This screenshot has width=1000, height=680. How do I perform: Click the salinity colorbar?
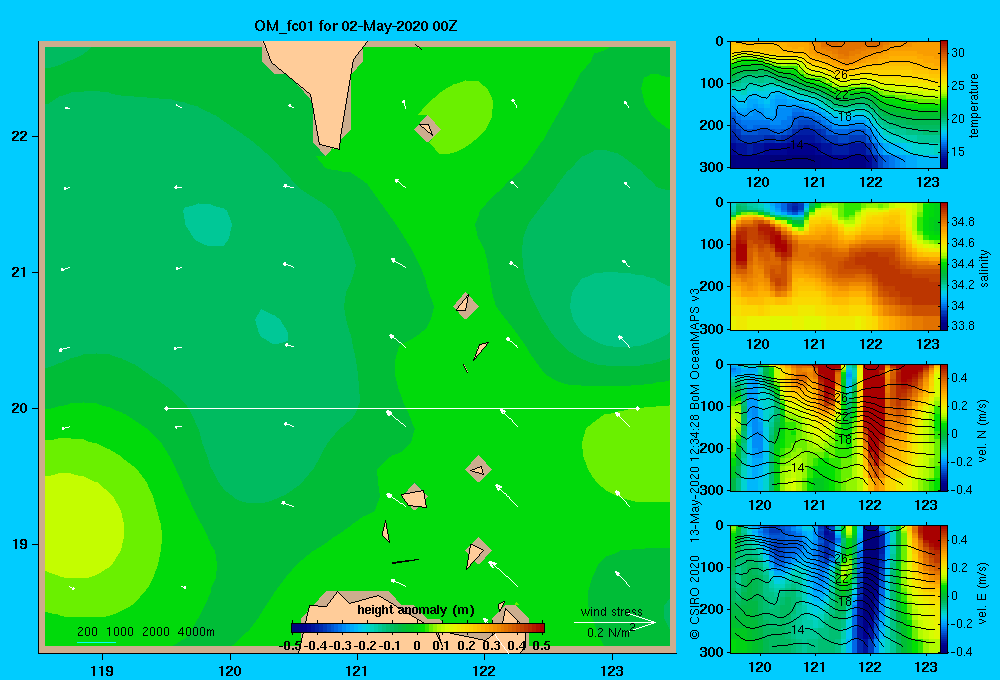(944, 266)
